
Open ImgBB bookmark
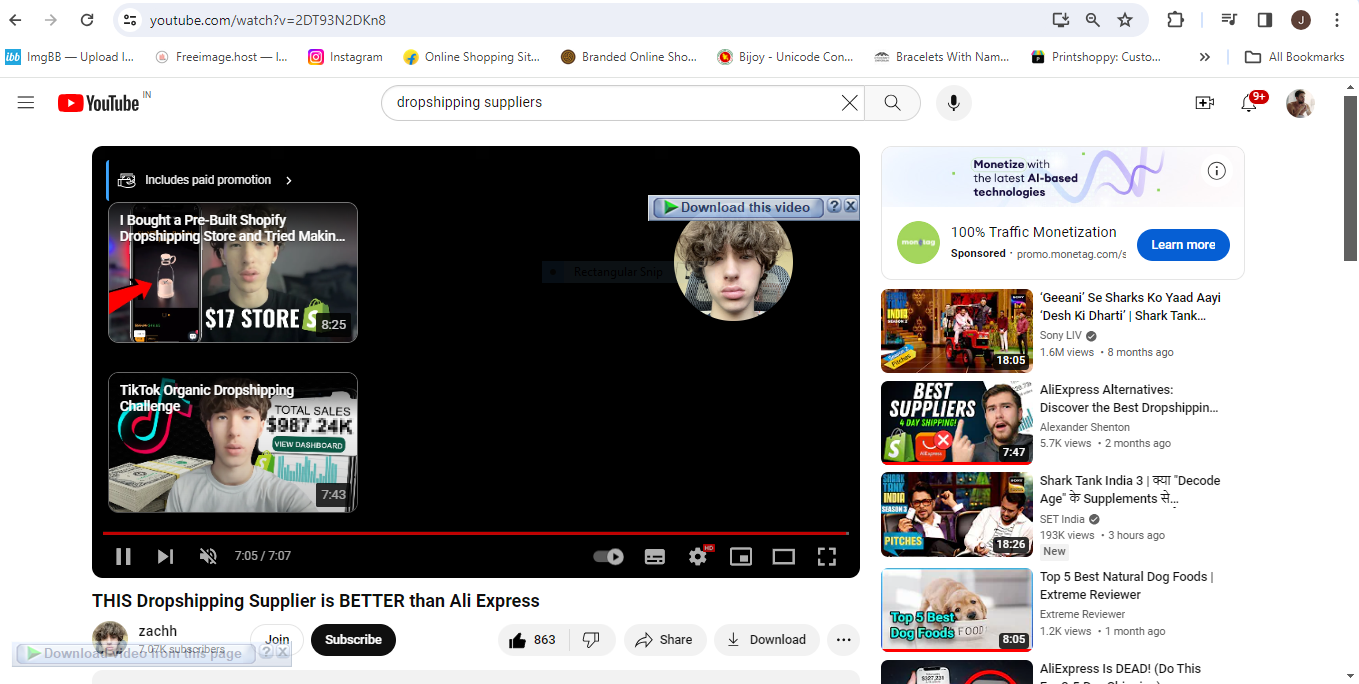pos(70,57)
